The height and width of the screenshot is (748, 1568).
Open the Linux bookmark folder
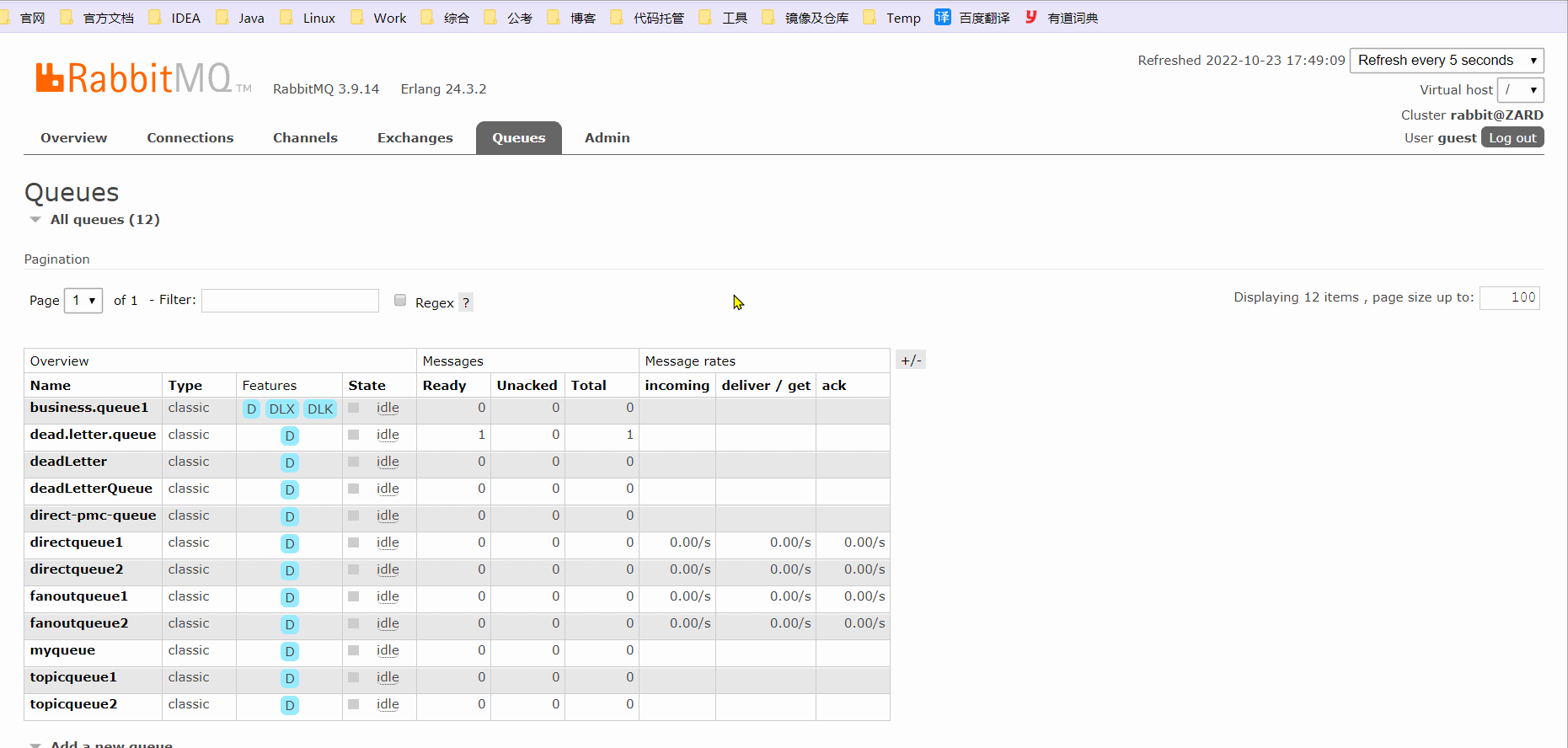tap(308, 18)
